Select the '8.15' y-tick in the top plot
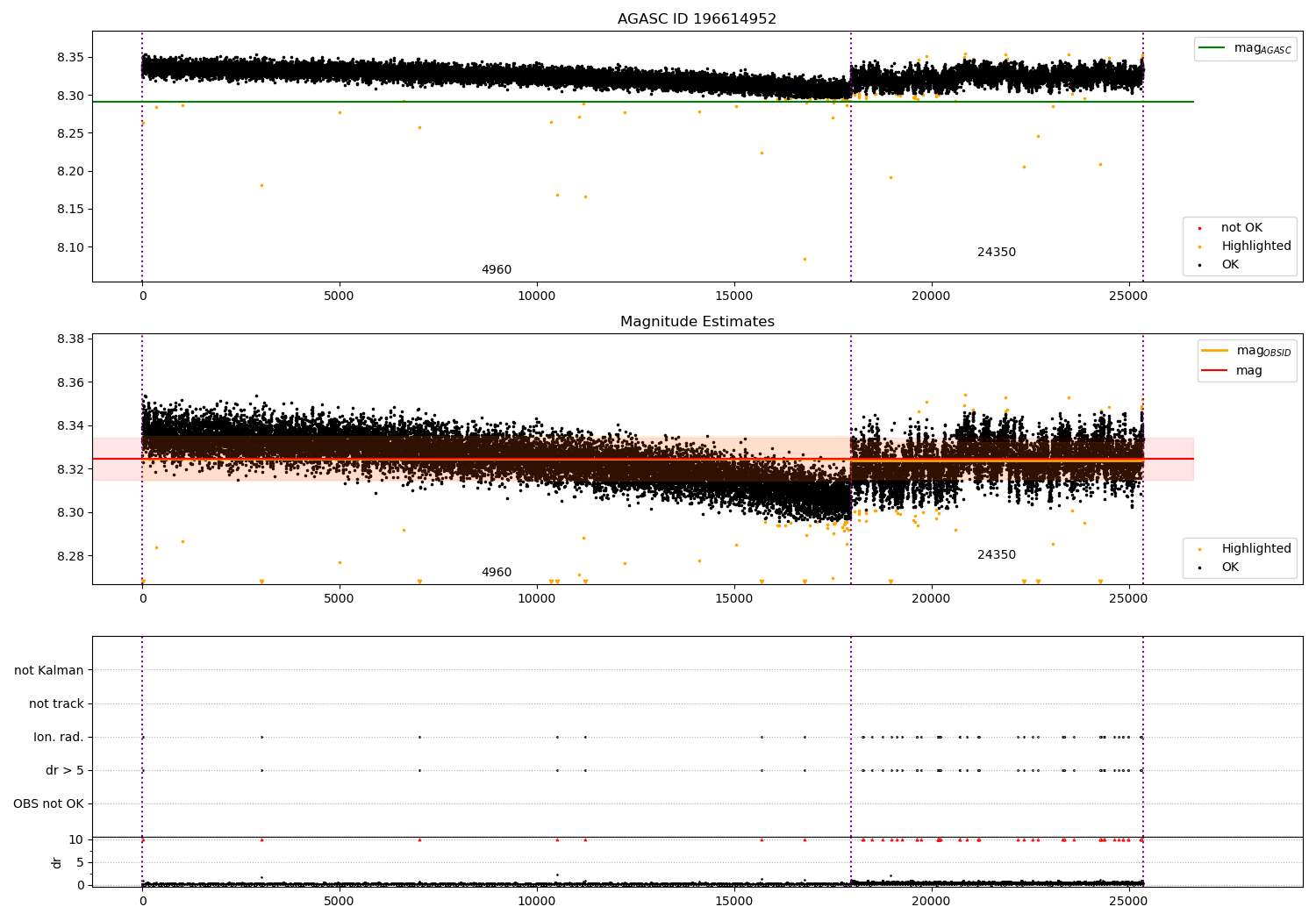 pyautogui.click(x=70, y=210)
